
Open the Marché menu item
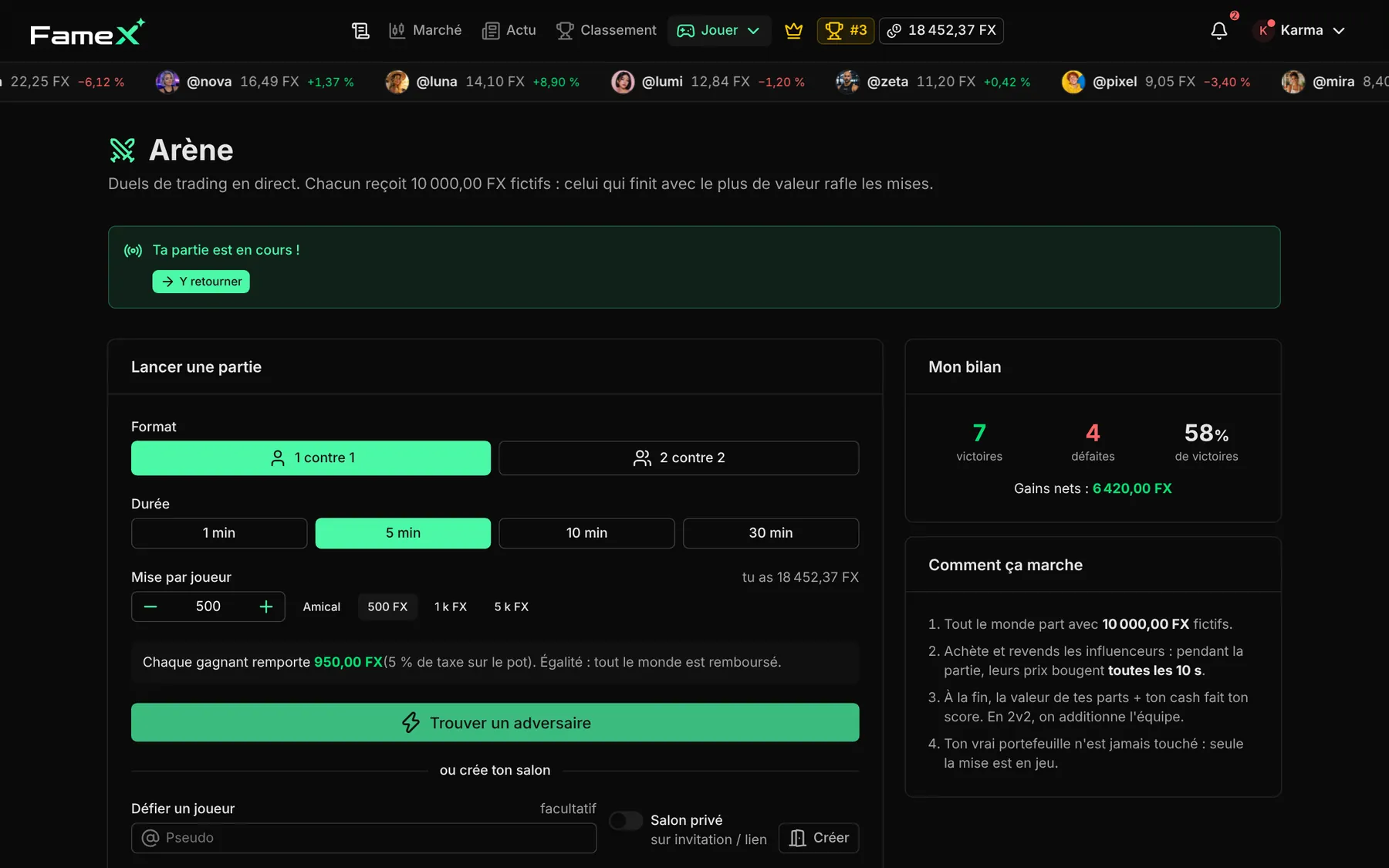pos(425,31)
